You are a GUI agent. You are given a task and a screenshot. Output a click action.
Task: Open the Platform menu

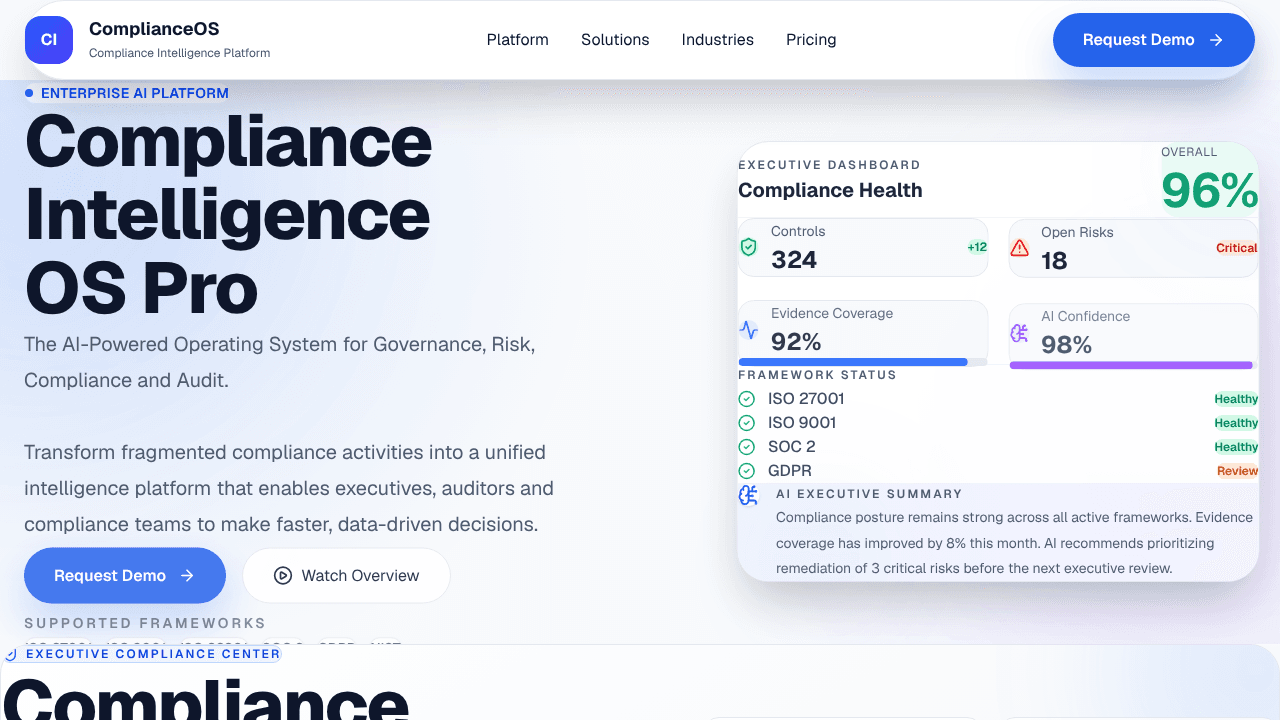coord(517,40)
